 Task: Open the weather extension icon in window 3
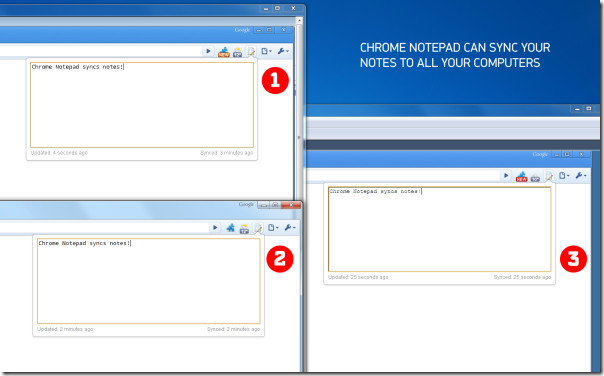535,177
